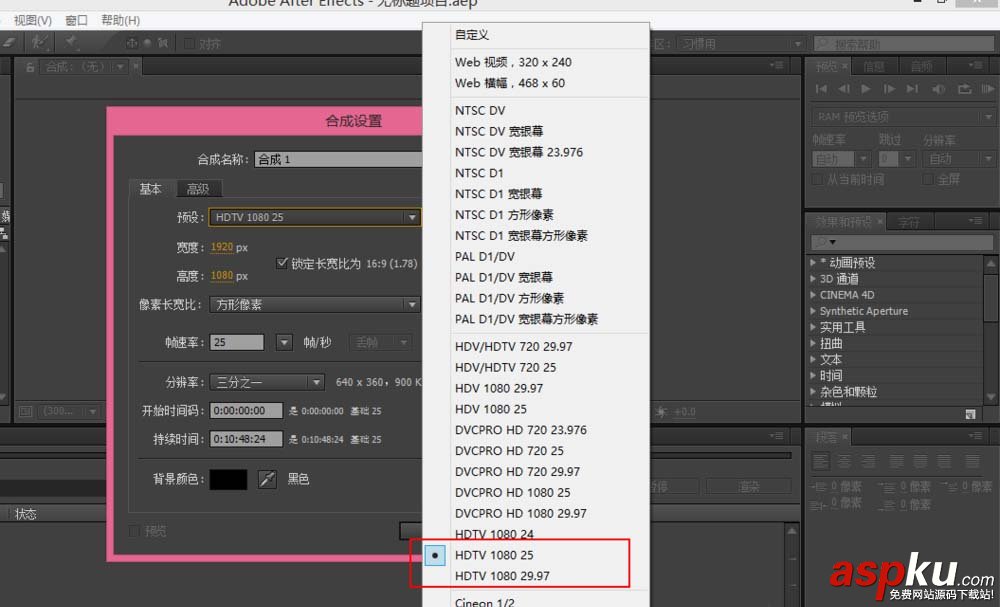Jump to first frame in Preview panel

tap(821, 89)
